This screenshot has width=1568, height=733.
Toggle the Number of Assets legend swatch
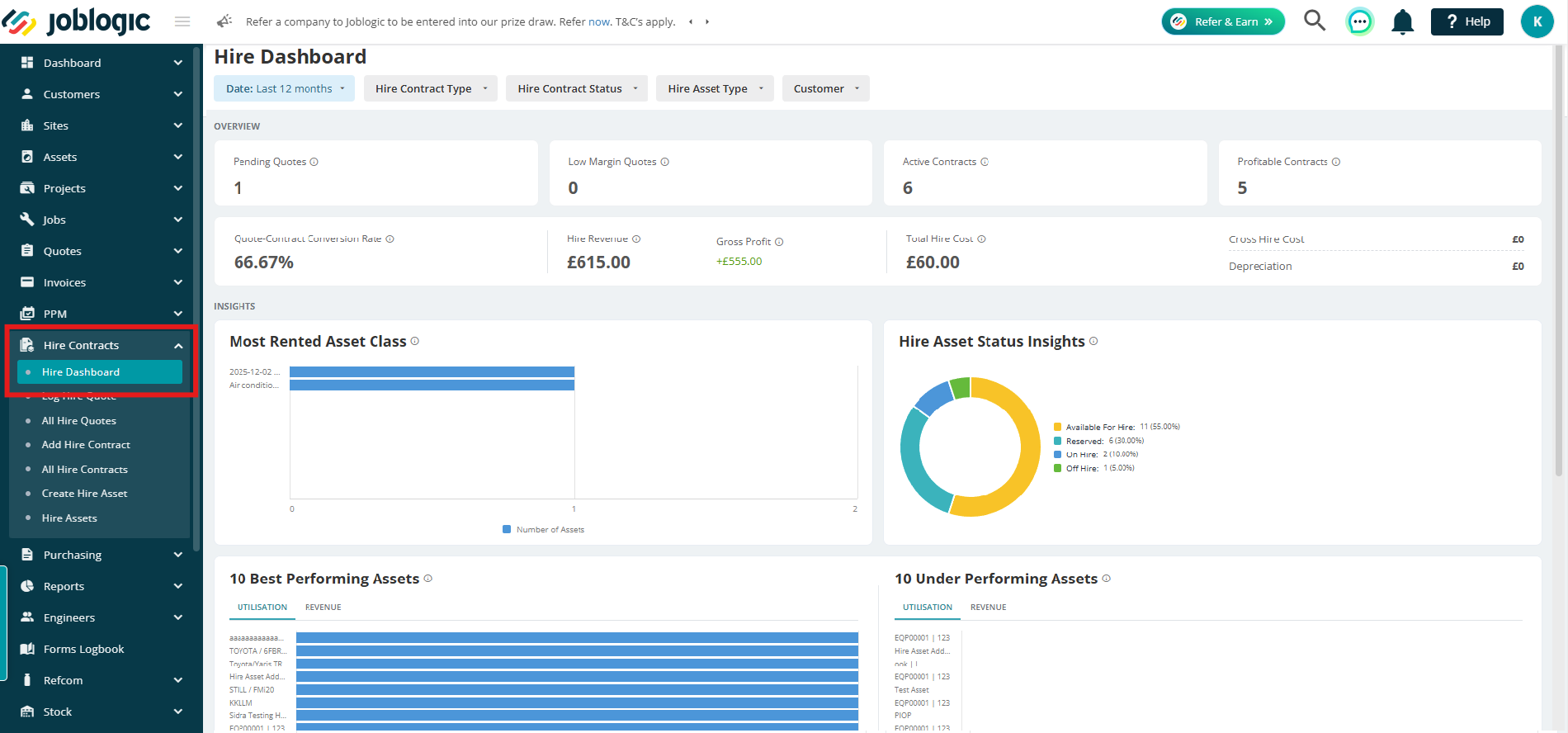[507, 529]
